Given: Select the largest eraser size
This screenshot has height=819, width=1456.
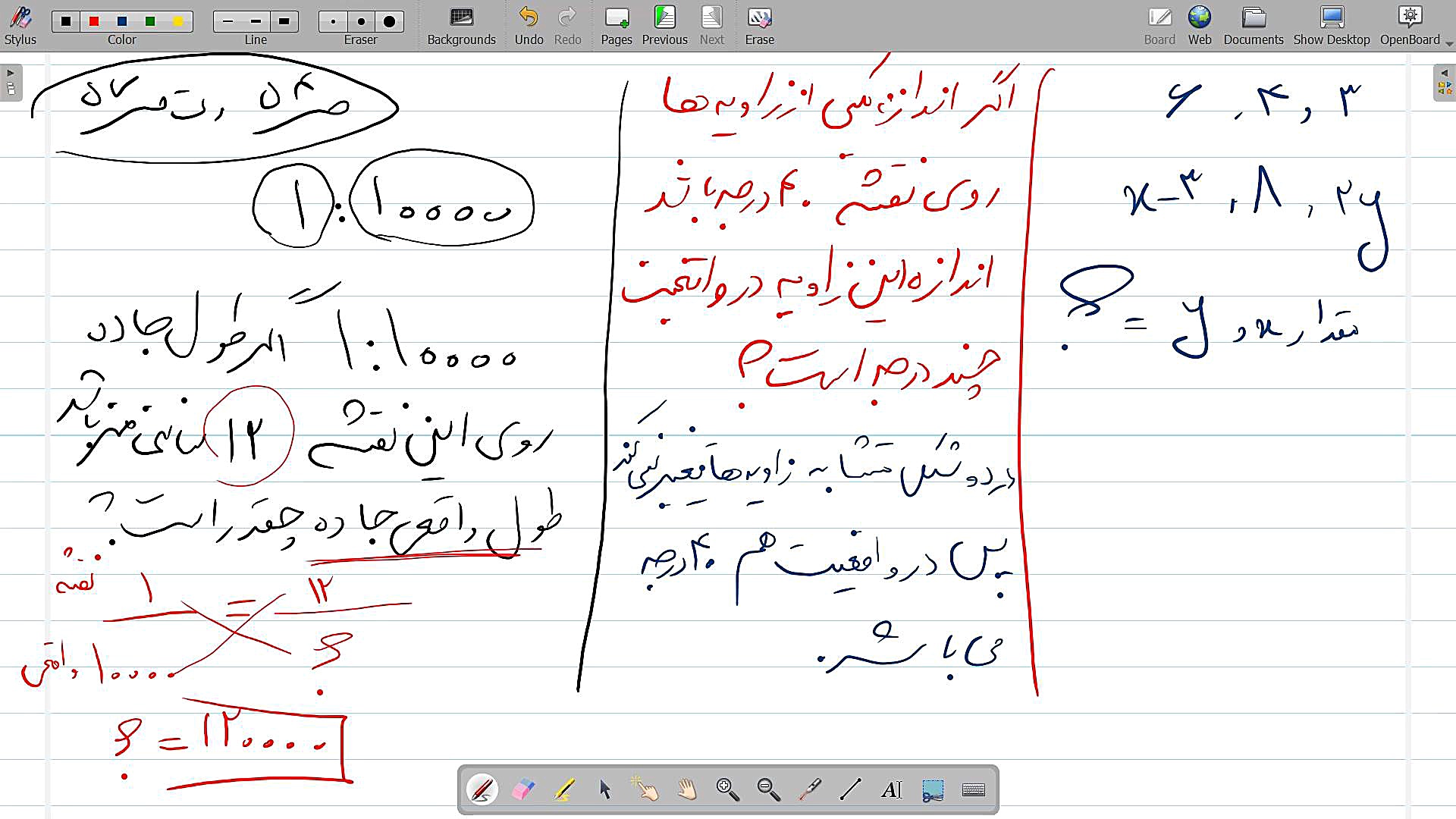Looking at the screenshot, I should pyautogui.click(x=389, y=21).
